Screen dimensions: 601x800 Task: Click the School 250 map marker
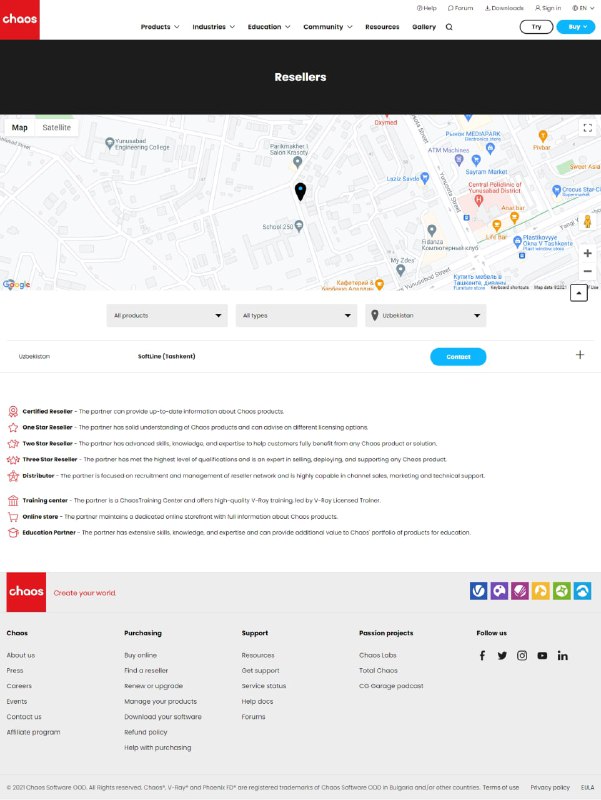click(299, 225)
